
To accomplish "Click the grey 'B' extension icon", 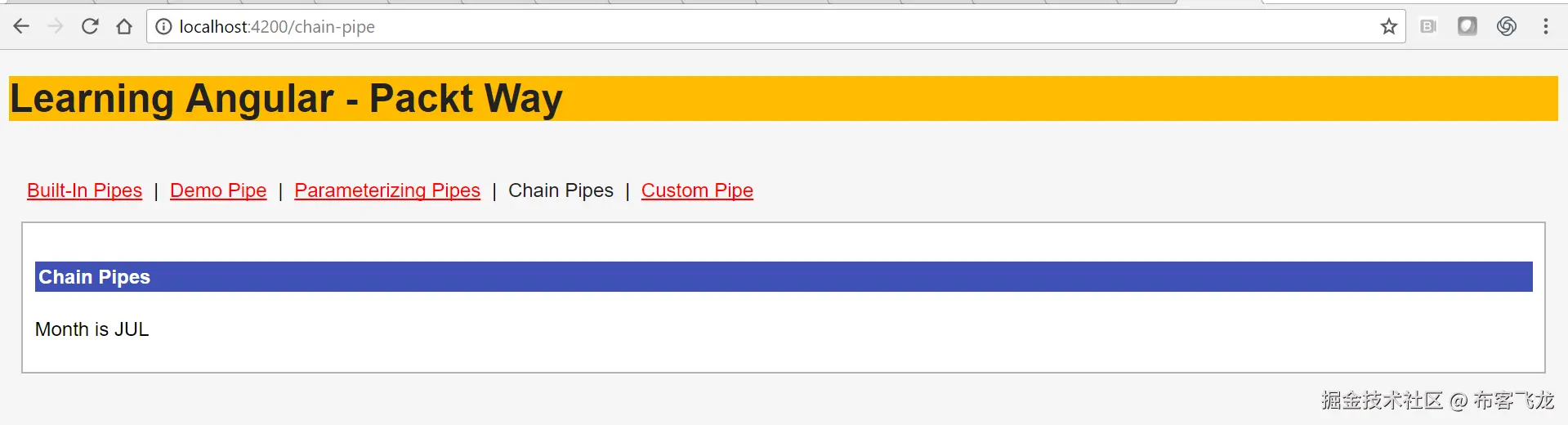I will [1428, 27].
